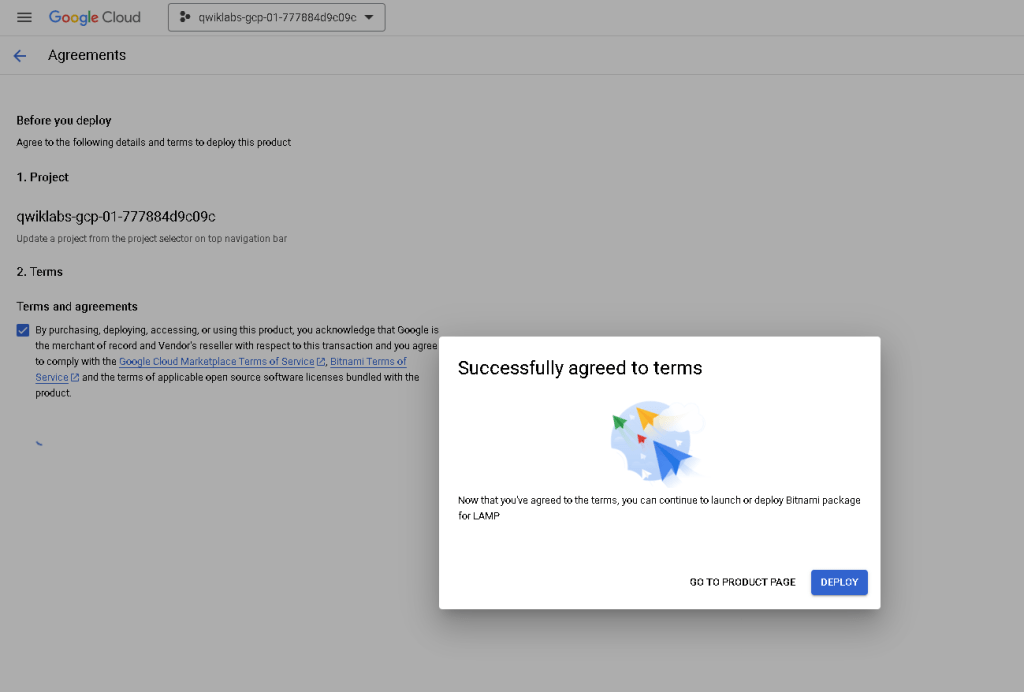
Task: Click the 'Successfully agreed to terms' heading
Action: tap(580, 368)
